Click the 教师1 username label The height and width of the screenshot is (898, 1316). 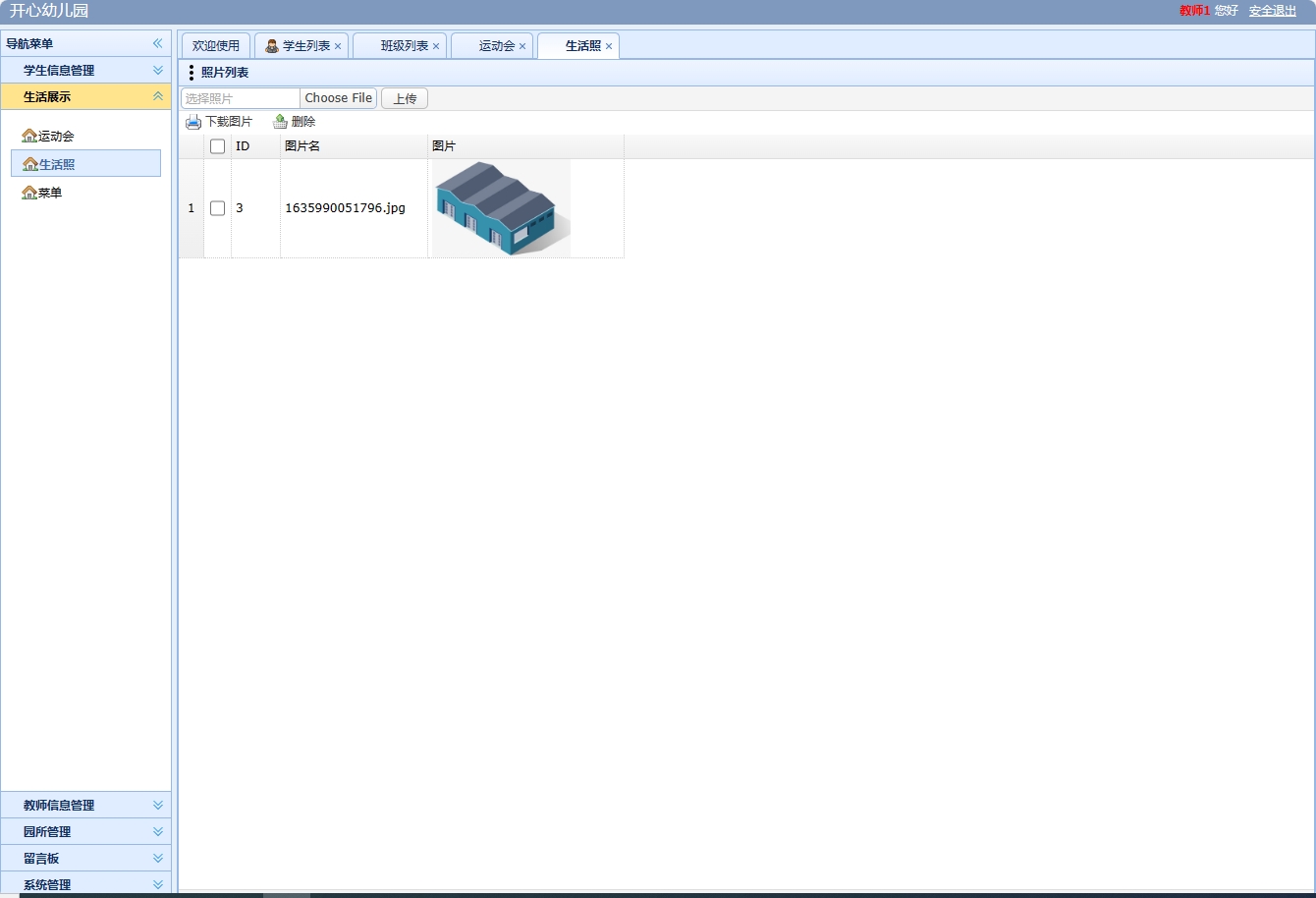click(1194, 11)
